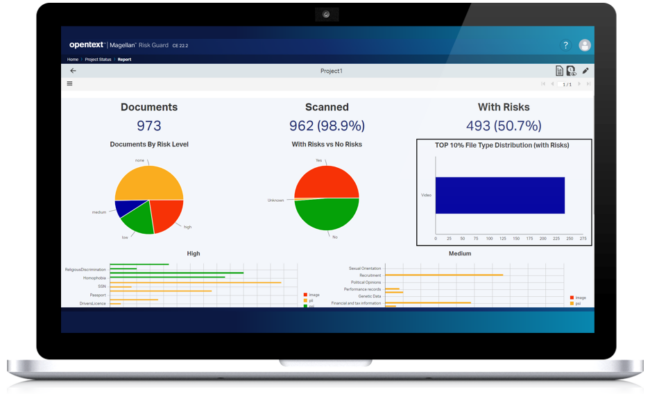Click 'Financial and tax information' label
Image resolution: width=650 pixels, height=394 pixels.
(356, 303)
